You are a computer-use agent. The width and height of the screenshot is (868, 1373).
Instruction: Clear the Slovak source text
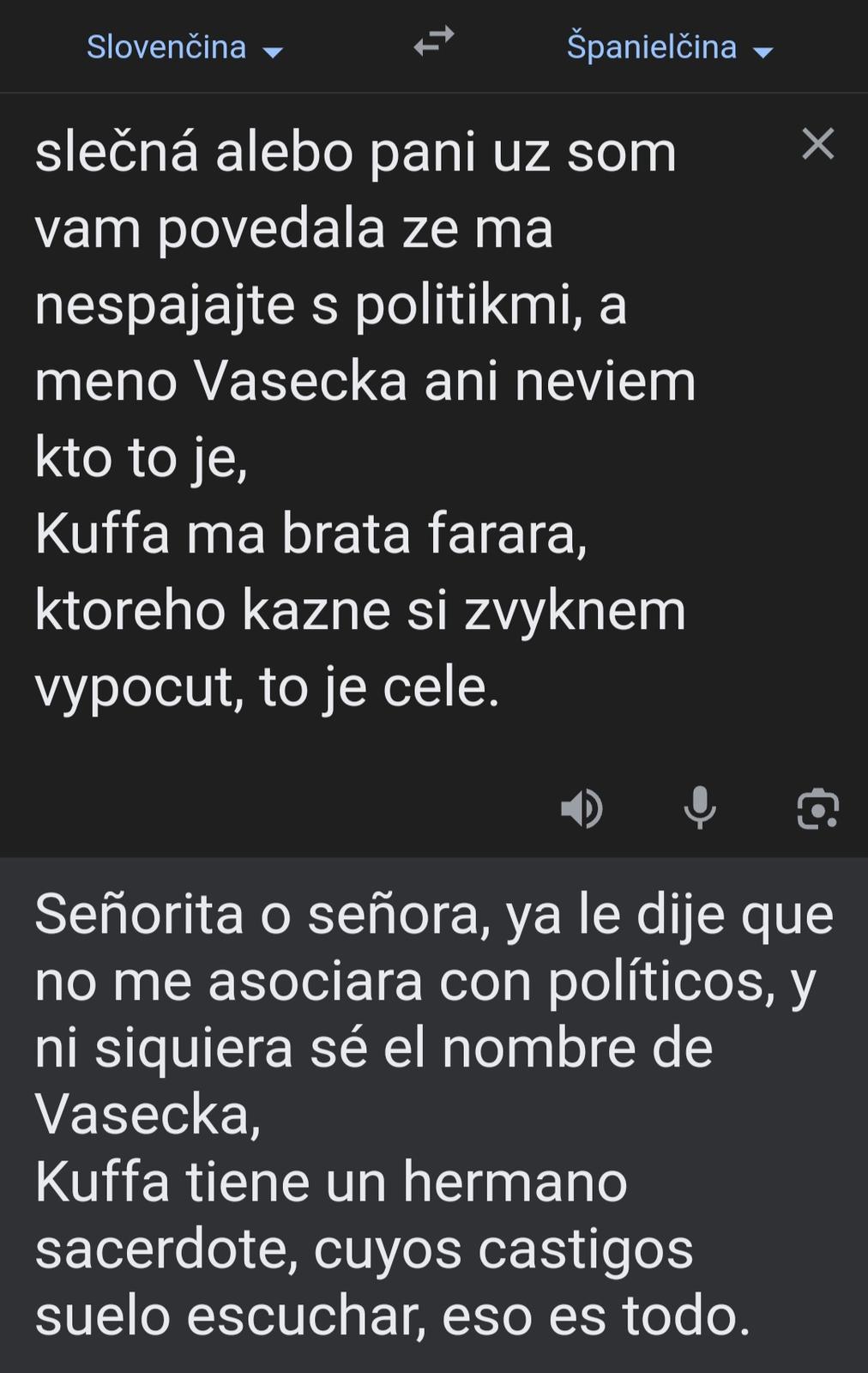coord(817,144)
